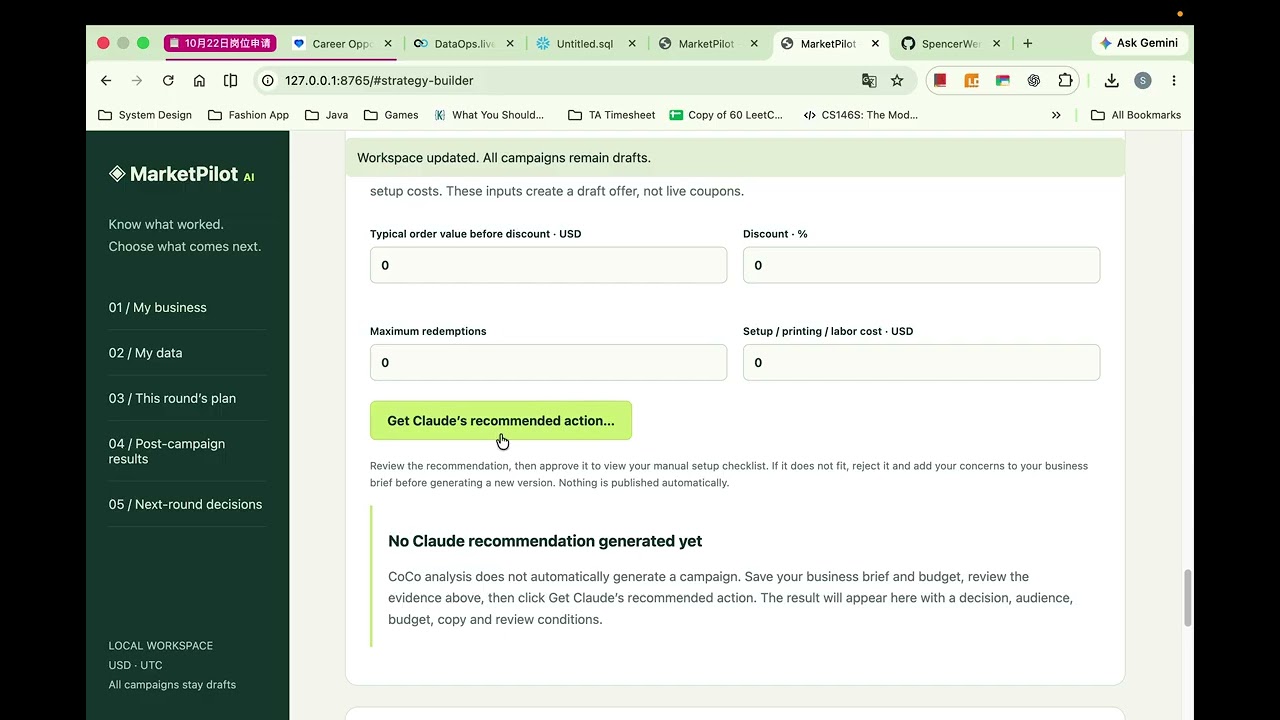Screen dimensions: 1280x720
Task: Go to the browser home icon
Action: [199, 81]
